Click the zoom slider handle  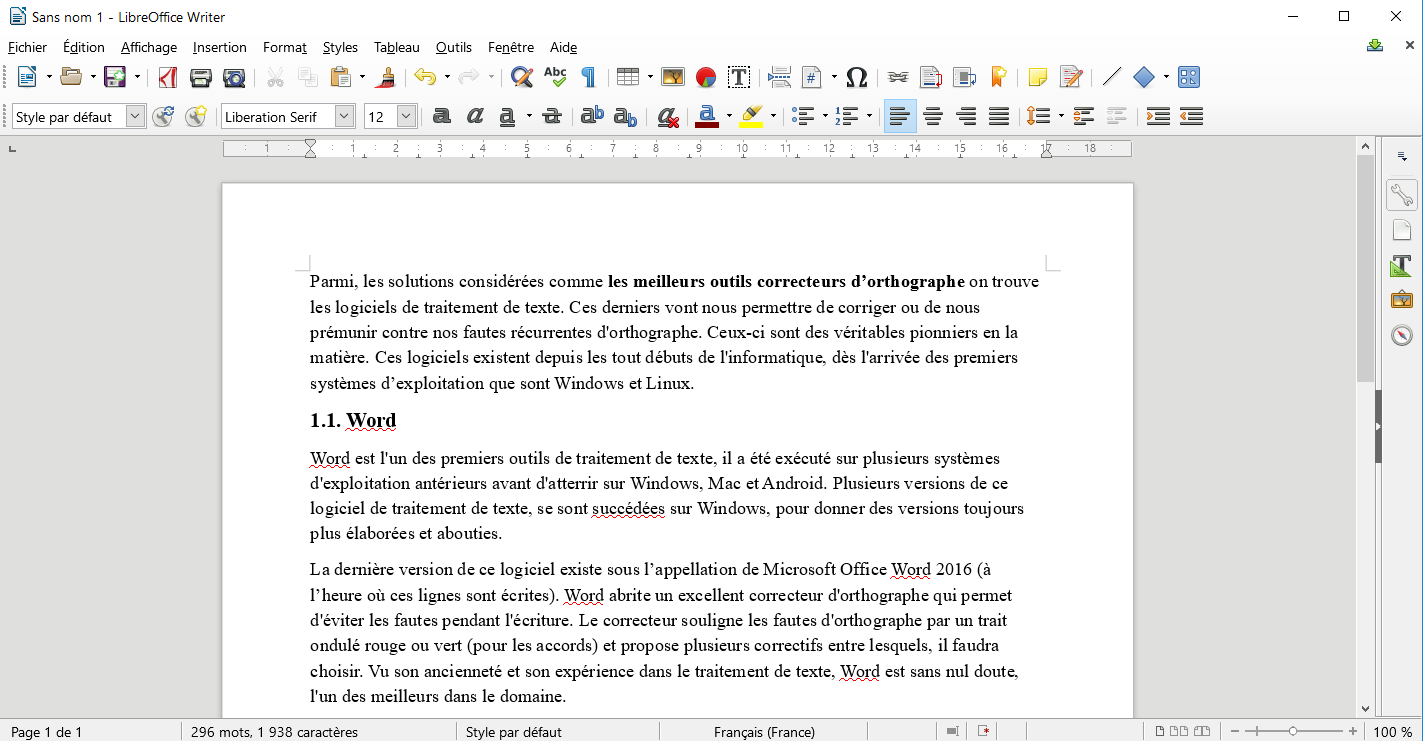(1293, 732)
